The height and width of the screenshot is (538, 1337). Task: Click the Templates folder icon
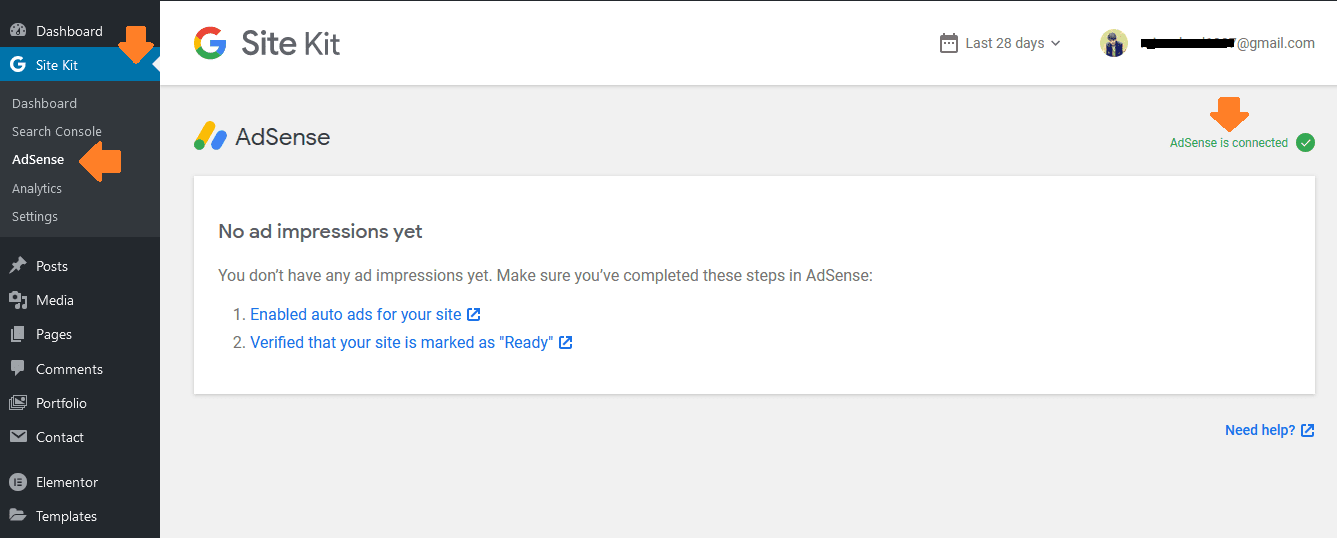pyautogui.click(x=17, y=516)
